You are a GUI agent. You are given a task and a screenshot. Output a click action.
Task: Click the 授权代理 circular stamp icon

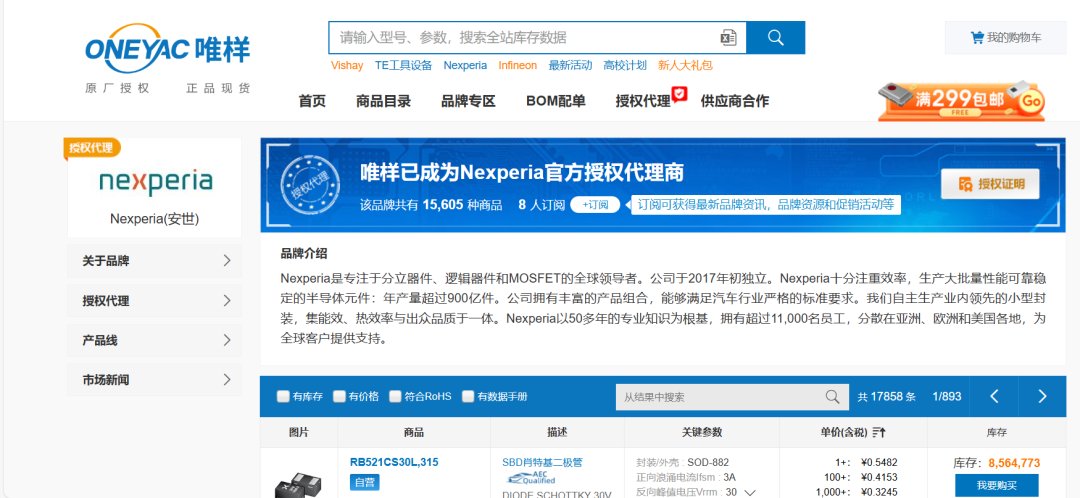[309, 184]
